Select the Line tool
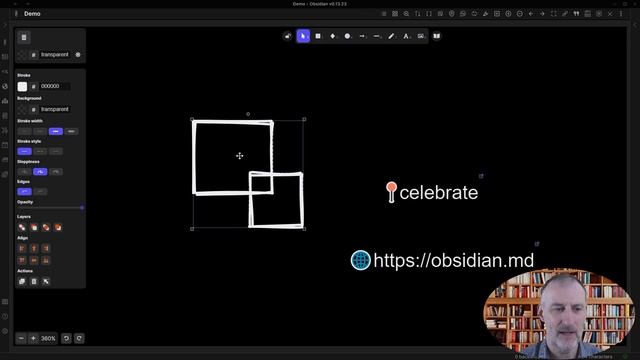 tap(377, 36)
